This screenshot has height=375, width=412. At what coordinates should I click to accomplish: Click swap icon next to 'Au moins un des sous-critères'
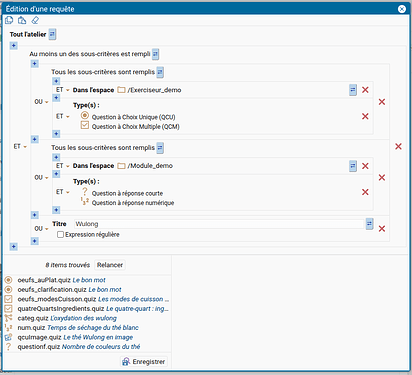coord(155,54)
